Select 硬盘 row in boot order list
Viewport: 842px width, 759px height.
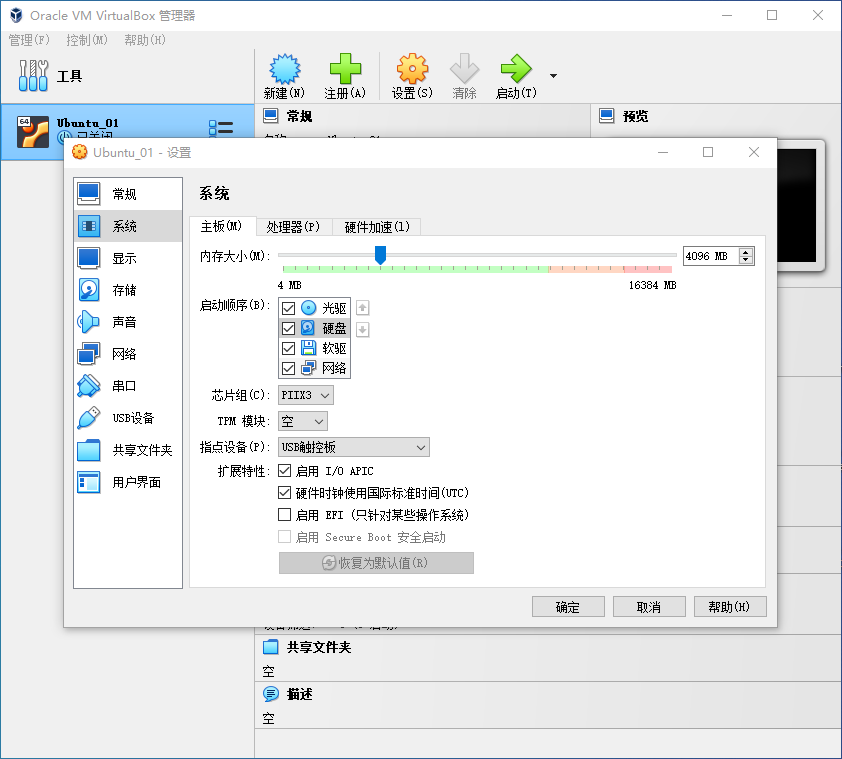[315, 328]
